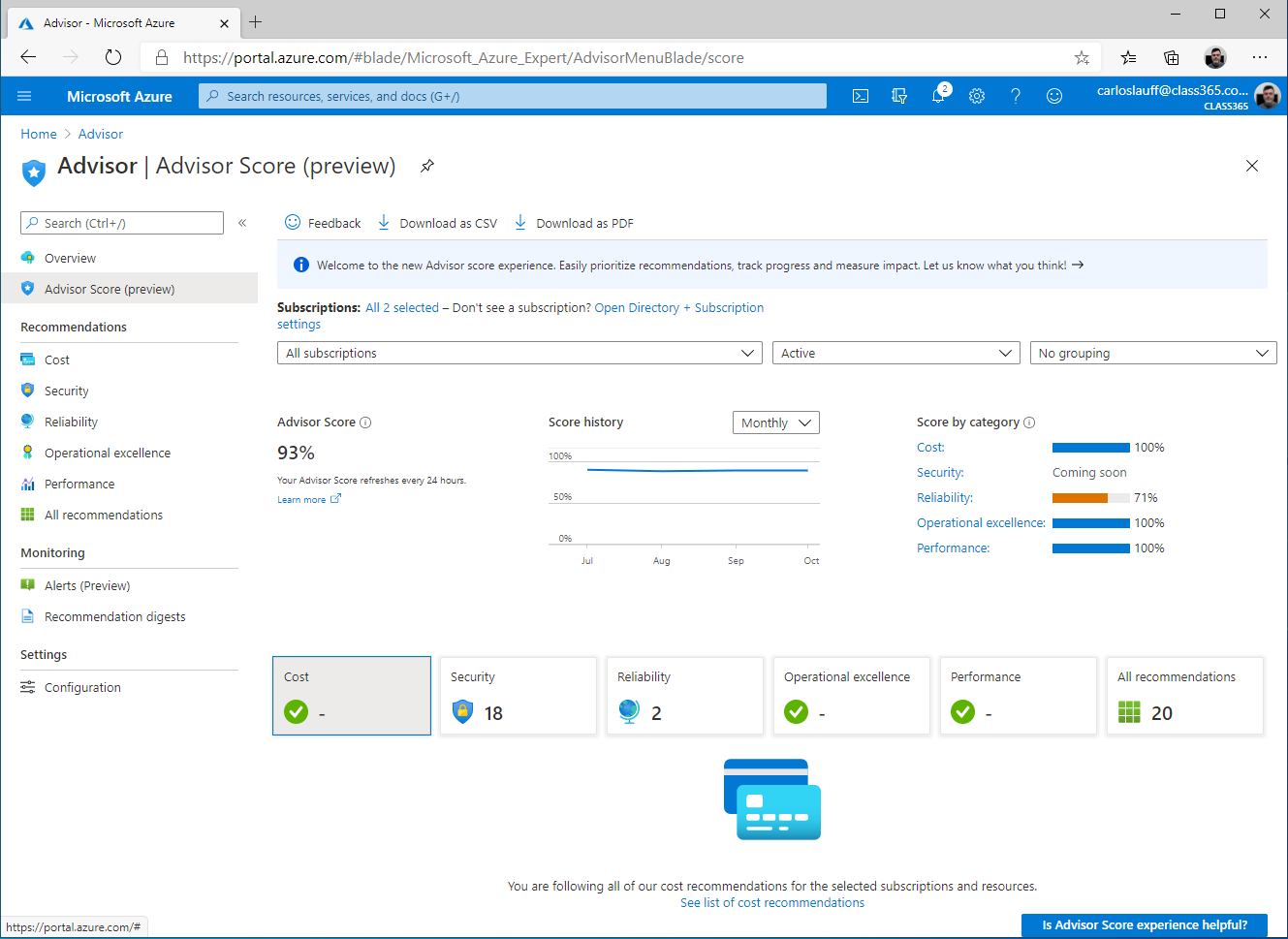This screenshot has height=939, width=1288.
Task: Select the Reliability card showing 2
Action: pos(685,696)
